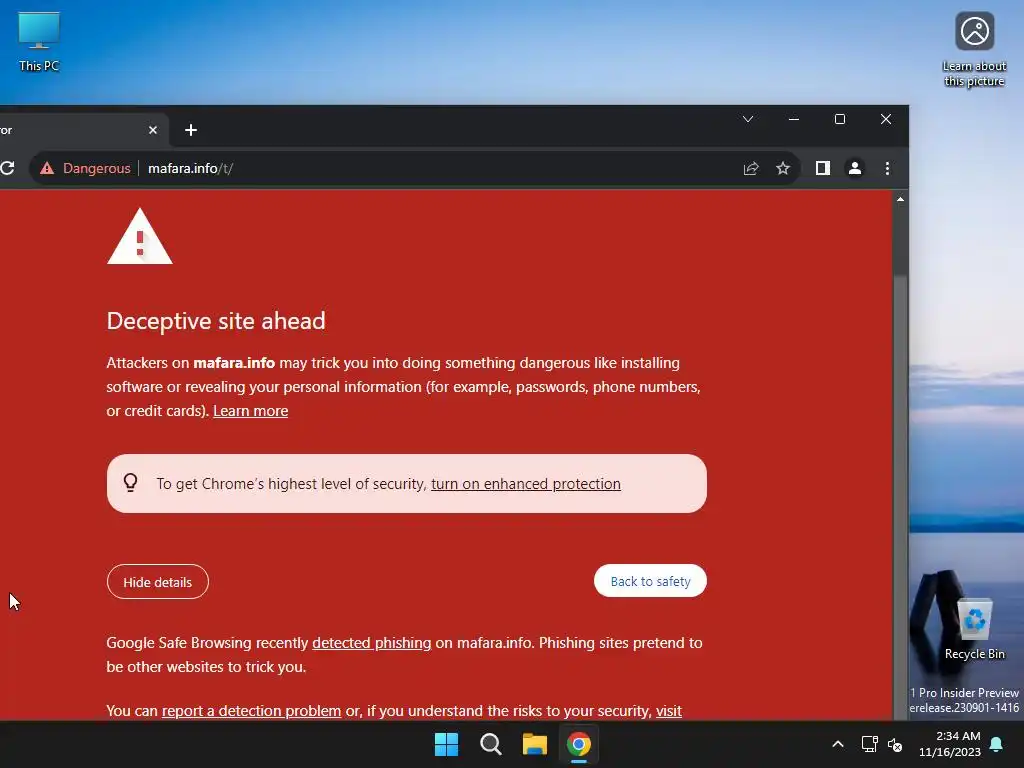Open notifications bell icon
The height and width of the screenshot is (768, 1024).
tap(997, 744)
